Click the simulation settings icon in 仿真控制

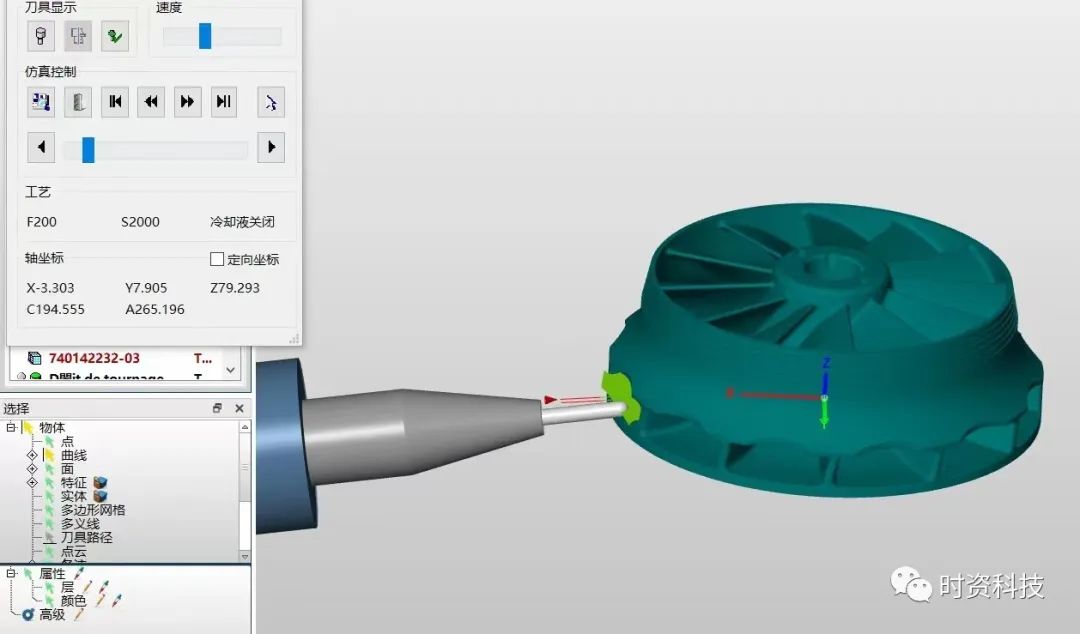click(x=41, y=102)
